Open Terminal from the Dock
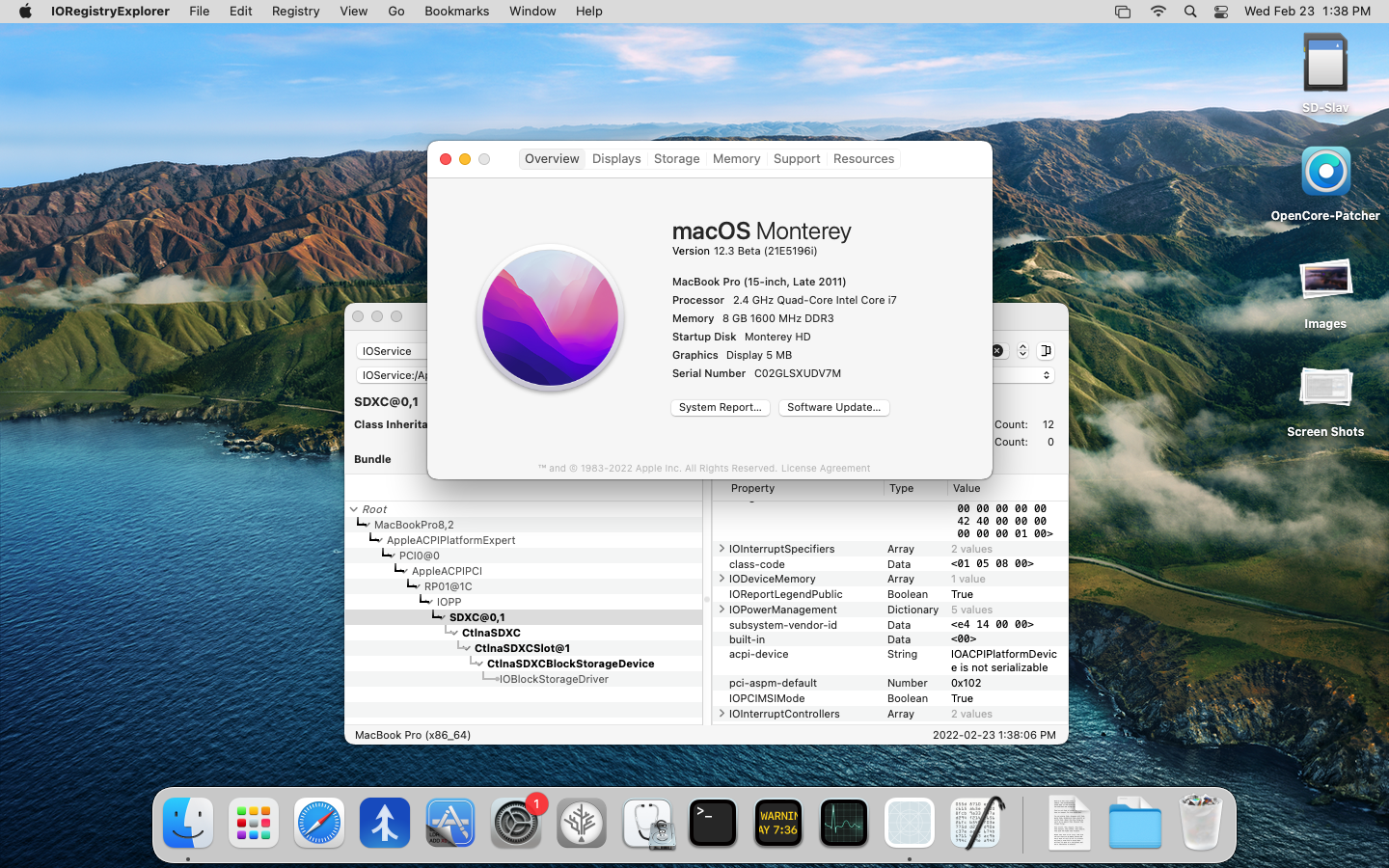Viewport: 1389px width, 868px height. pyautogui.click(x=713, y=823)
